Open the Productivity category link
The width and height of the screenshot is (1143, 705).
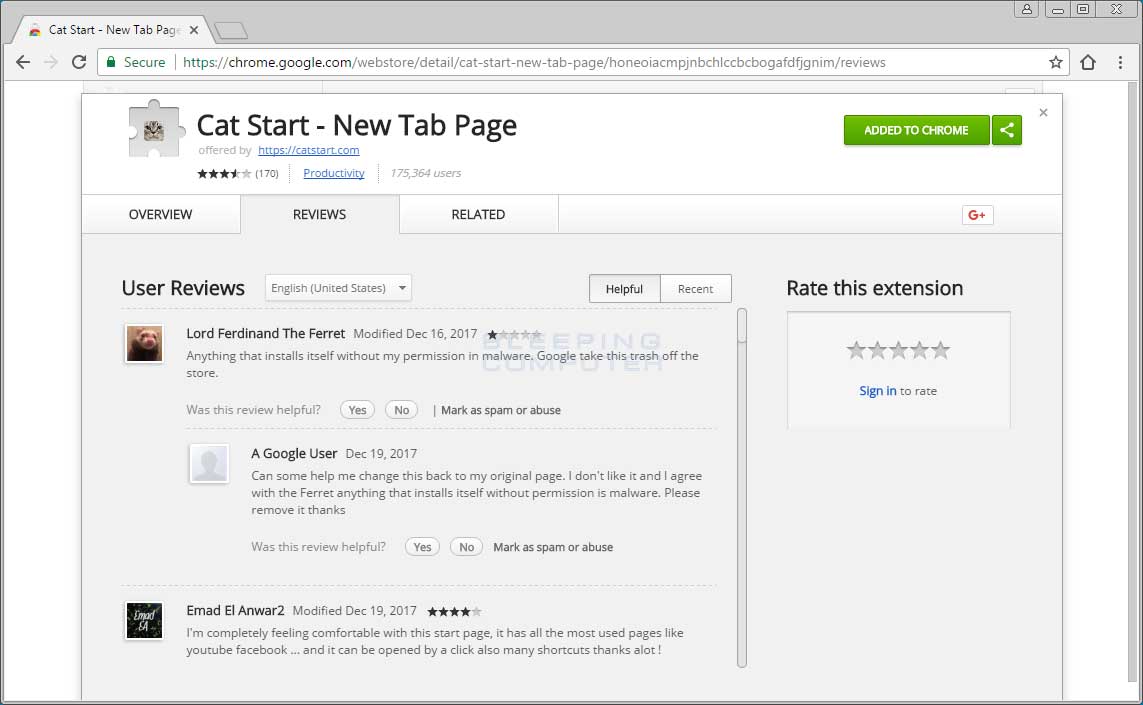(334, 174)
